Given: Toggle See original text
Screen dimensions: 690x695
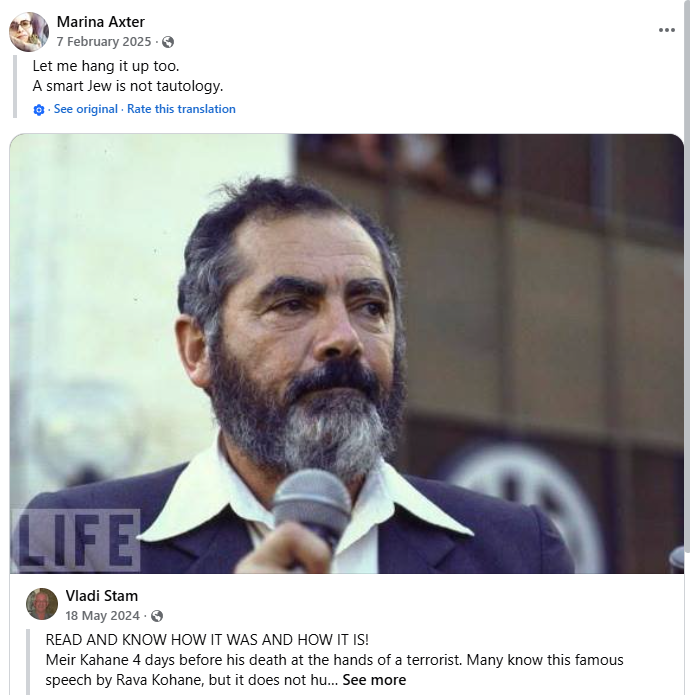Looking at the screenshot, I should 86,109.
